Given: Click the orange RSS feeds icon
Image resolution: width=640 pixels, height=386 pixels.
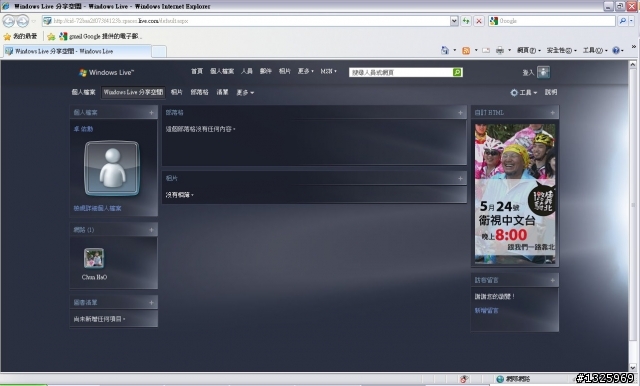Looking at the screenshot, I should pyautogui.click(x=466, y=51).
